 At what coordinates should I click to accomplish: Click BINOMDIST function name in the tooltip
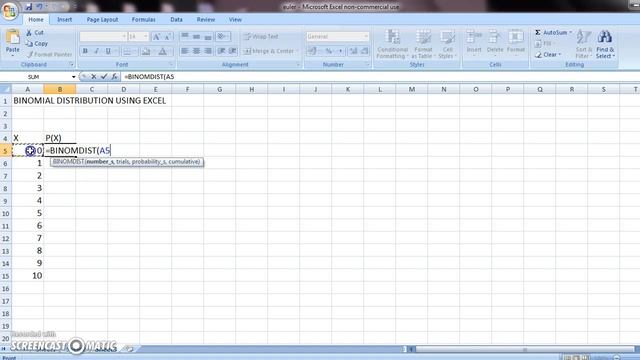point(68,162)
